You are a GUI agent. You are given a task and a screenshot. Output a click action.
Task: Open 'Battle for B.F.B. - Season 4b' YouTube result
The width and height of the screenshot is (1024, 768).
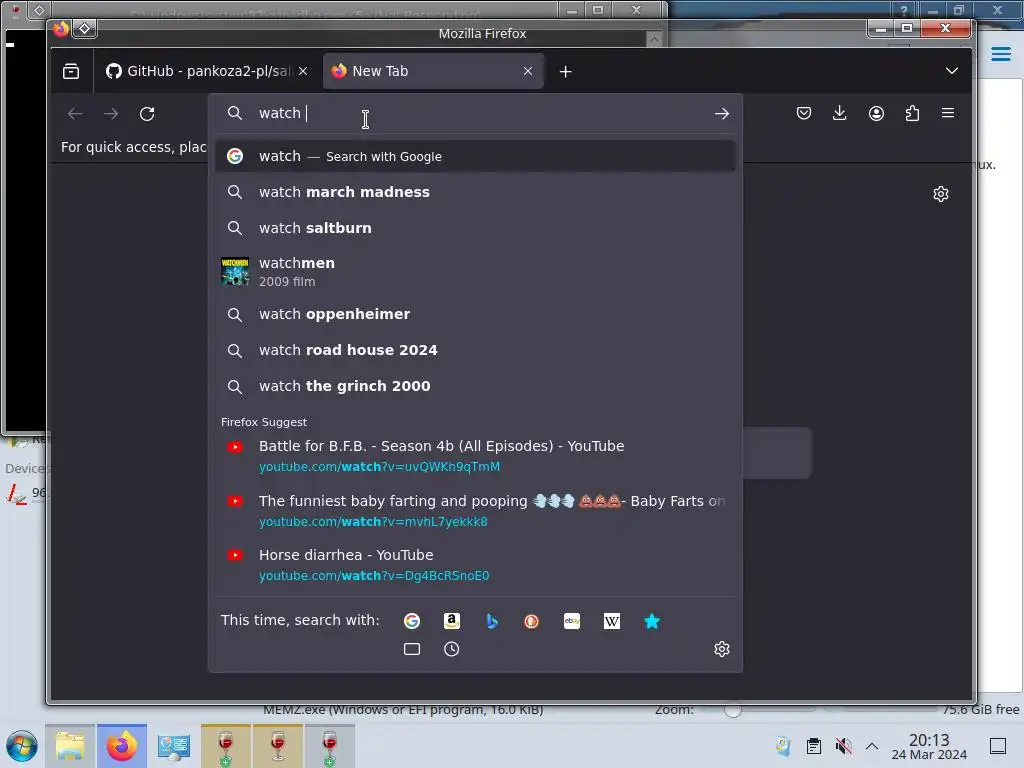475,456
